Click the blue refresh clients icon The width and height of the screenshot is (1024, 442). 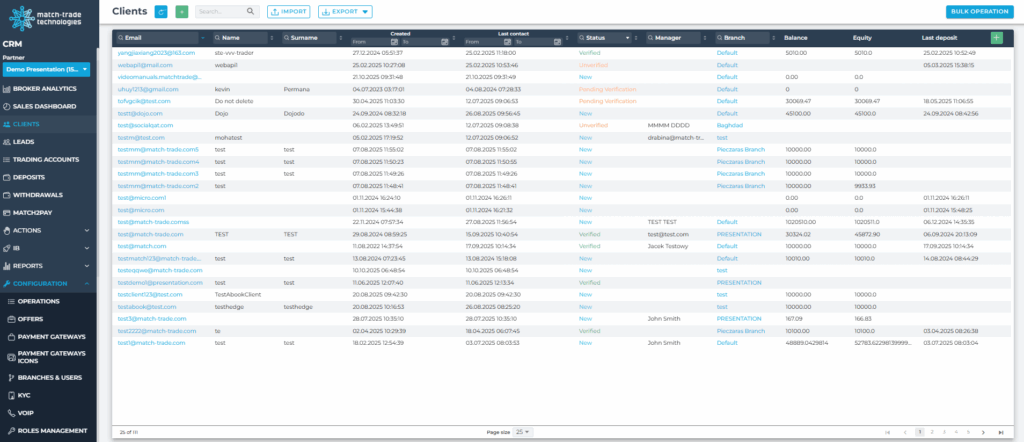[162, 12]
